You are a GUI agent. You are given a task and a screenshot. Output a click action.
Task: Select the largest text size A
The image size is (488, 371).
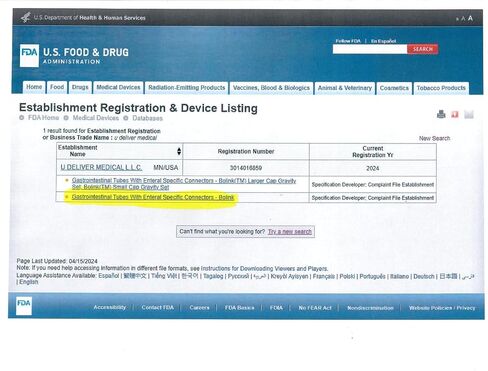pyautogui.click(x=470, y=18)
